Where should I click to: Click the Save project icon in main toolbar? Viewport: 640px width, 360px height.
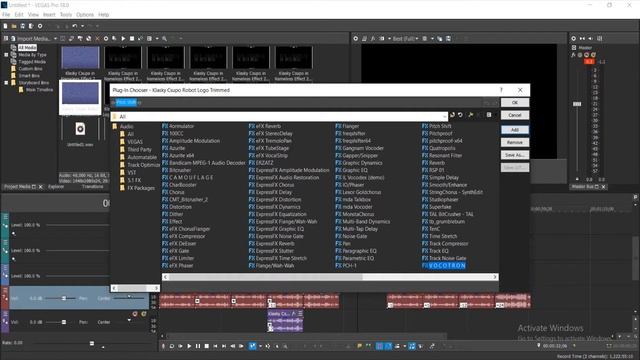coord(22,26)
